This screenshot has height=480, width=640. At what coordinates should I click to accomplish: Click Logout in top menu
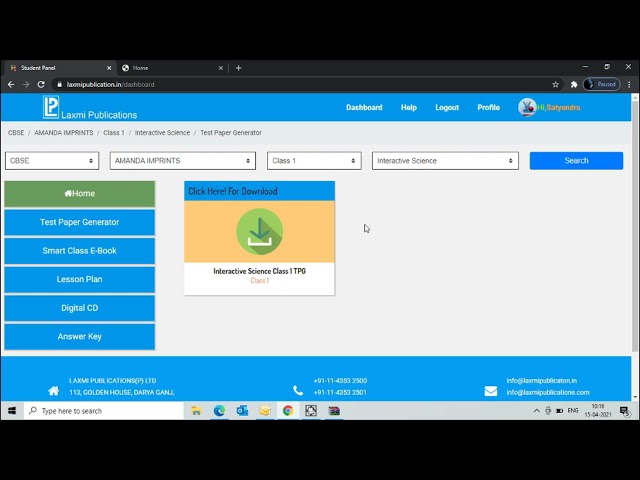447,107
